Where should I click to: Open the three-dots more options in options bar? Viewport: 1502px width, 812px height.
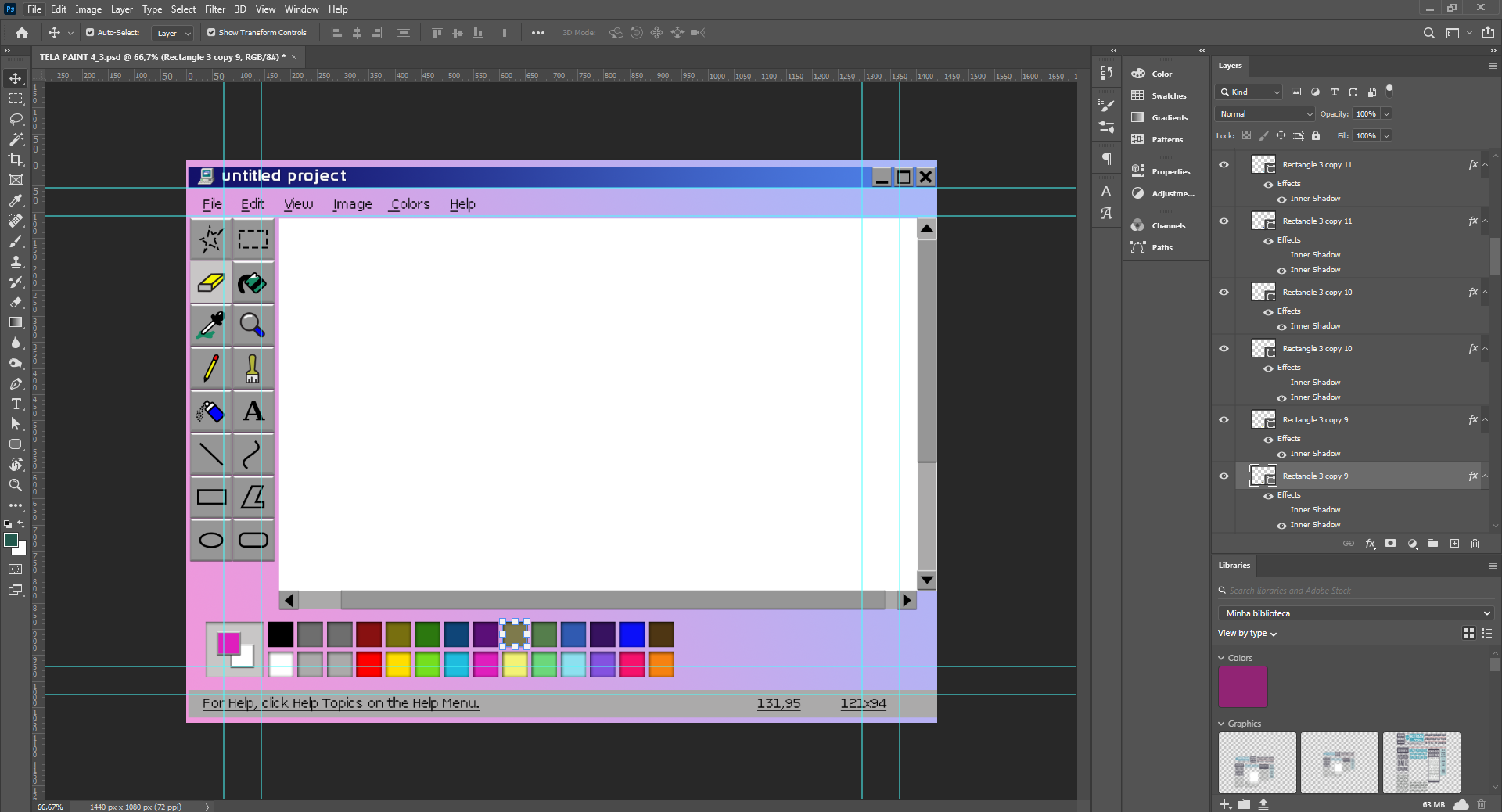(x=538, y=33)
